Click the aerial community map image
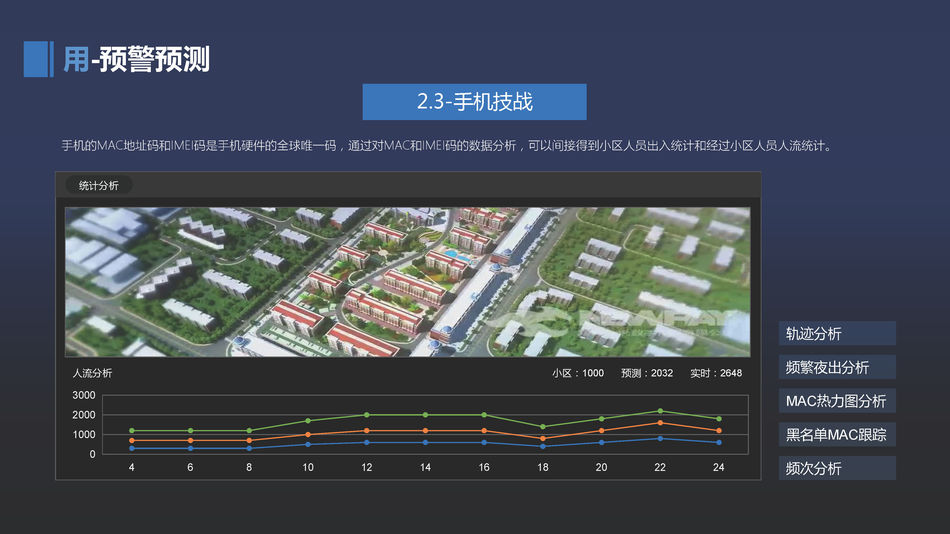 407,282
